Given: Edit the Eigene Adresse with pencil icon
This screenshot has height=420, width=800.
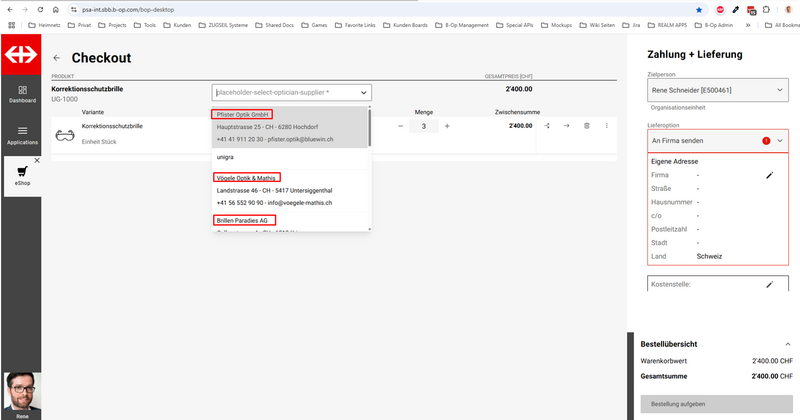Looking at the screenshot, I should (x=770, y=175).
